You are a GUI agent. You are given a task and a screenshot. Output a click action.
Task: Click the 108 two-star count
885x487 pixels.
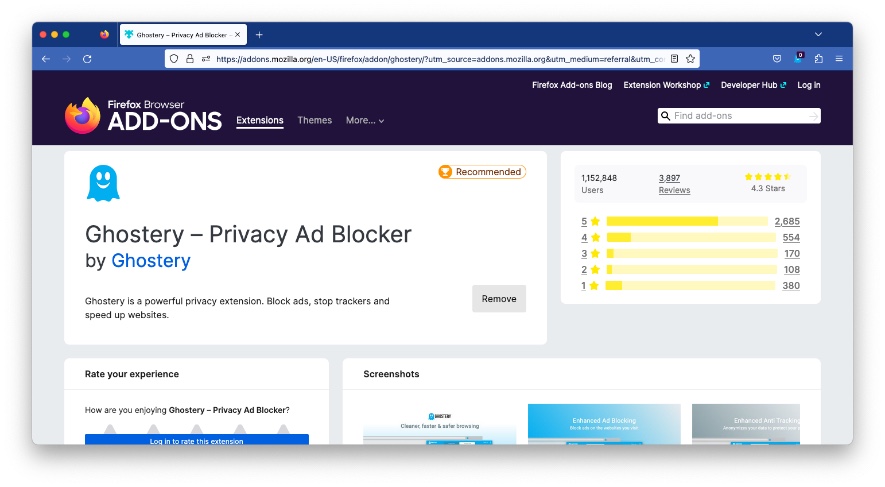click(792, 270)
